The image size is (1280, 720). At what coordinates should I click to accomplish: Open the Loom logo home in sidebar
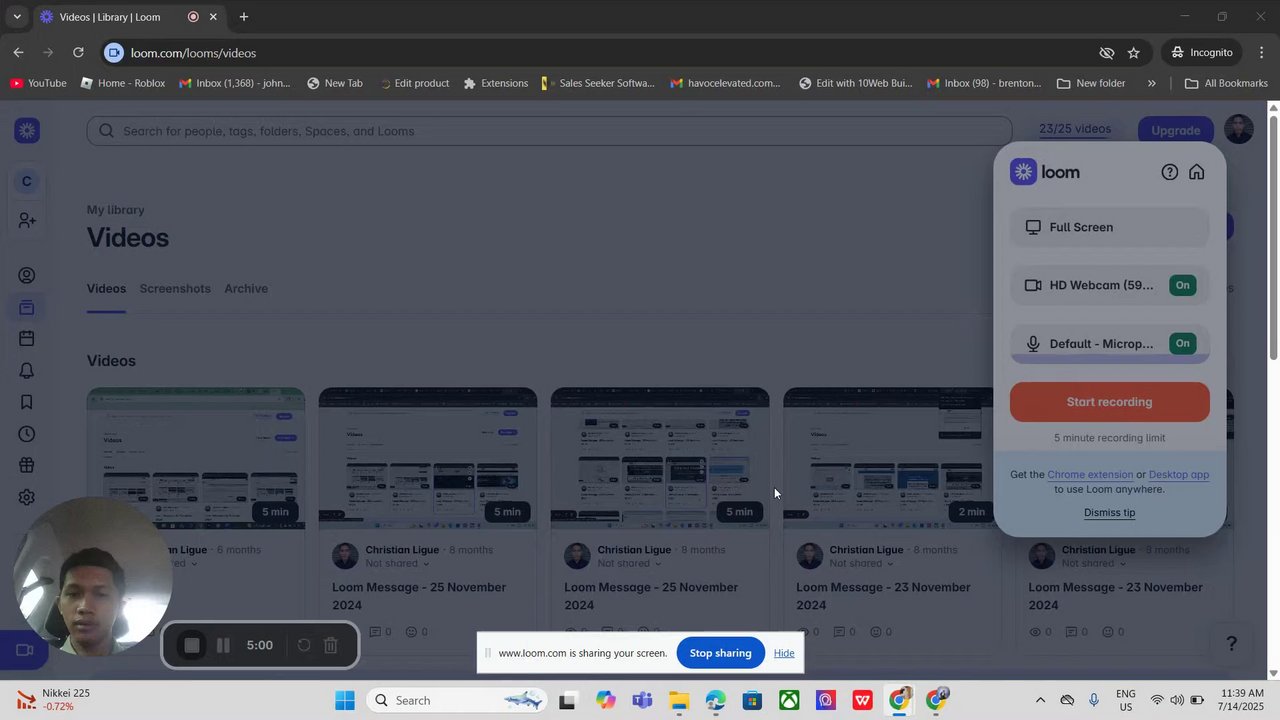(x=28, y=130)
